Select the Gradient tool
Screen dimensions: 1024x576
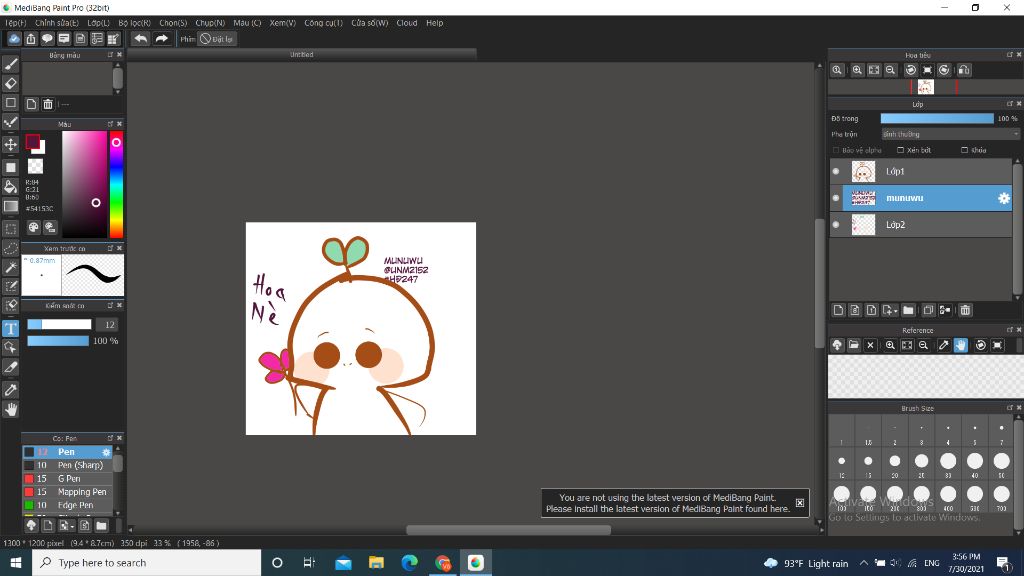pos(11,206)
